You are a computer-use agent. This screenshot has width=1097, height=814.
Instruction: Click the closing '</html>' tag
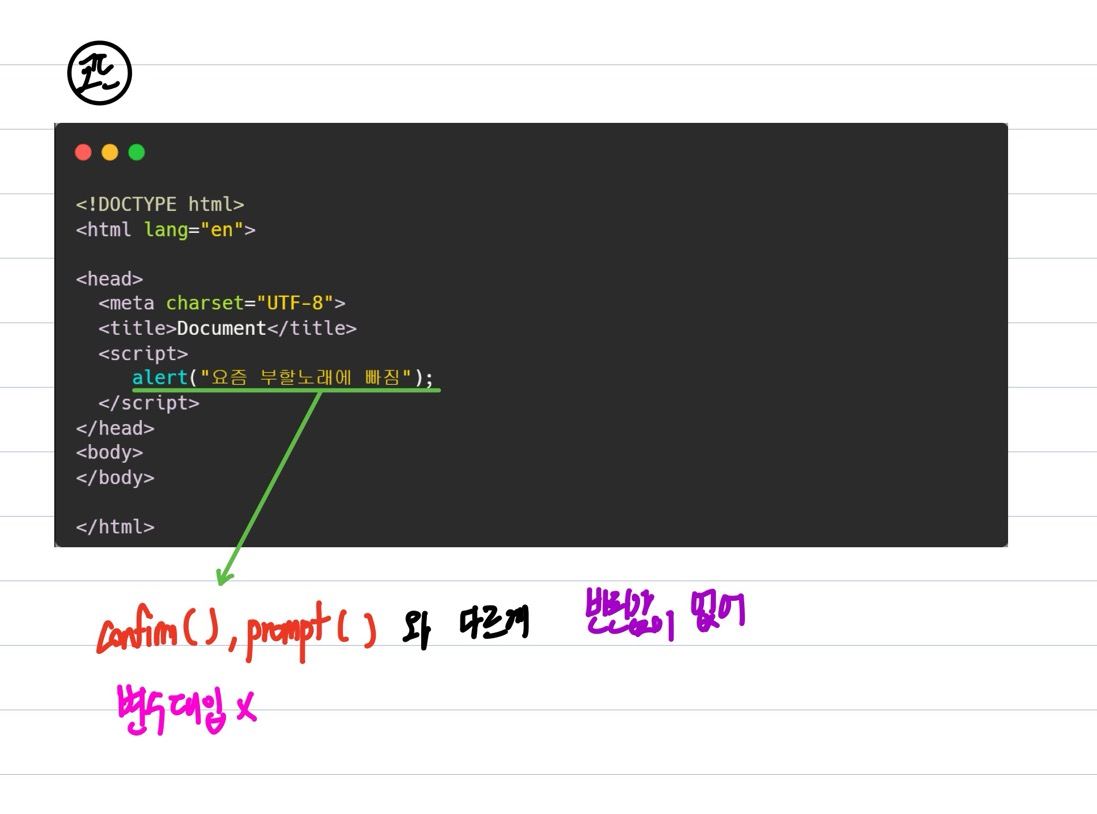click(x=115, y=526)
